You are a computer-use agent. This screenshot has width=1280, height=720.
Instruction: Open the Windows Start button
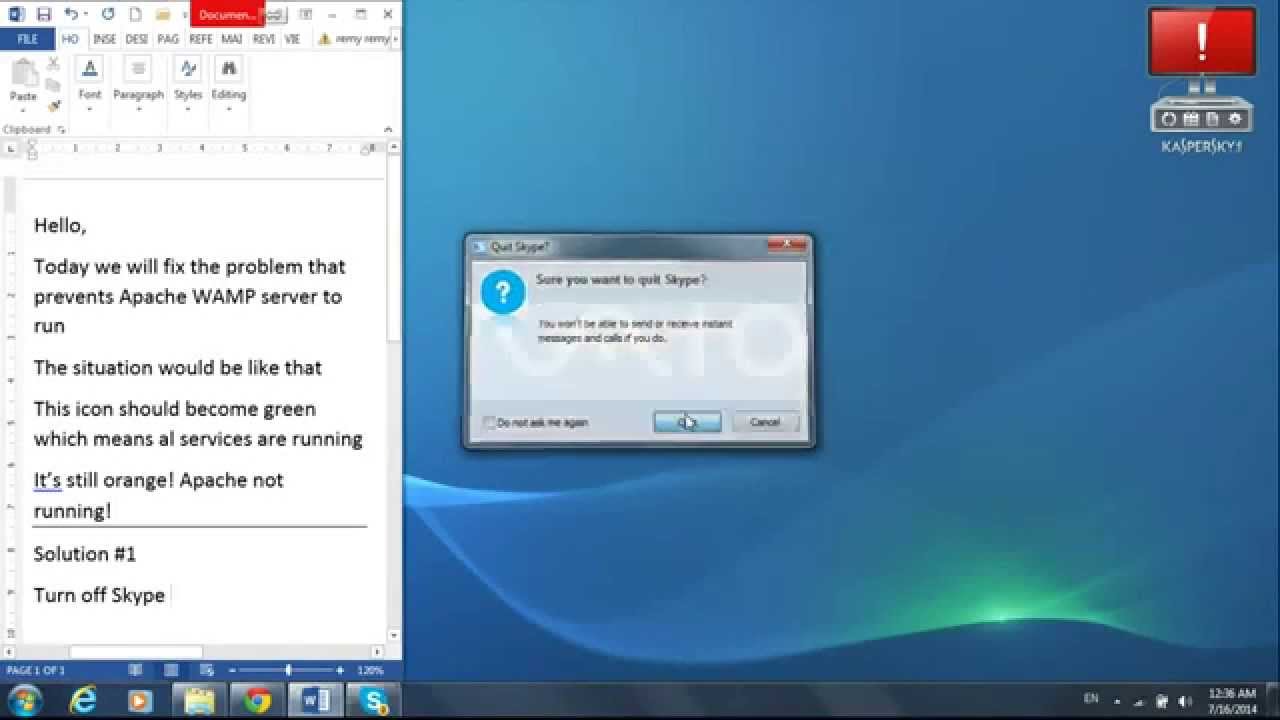point(24,700)
